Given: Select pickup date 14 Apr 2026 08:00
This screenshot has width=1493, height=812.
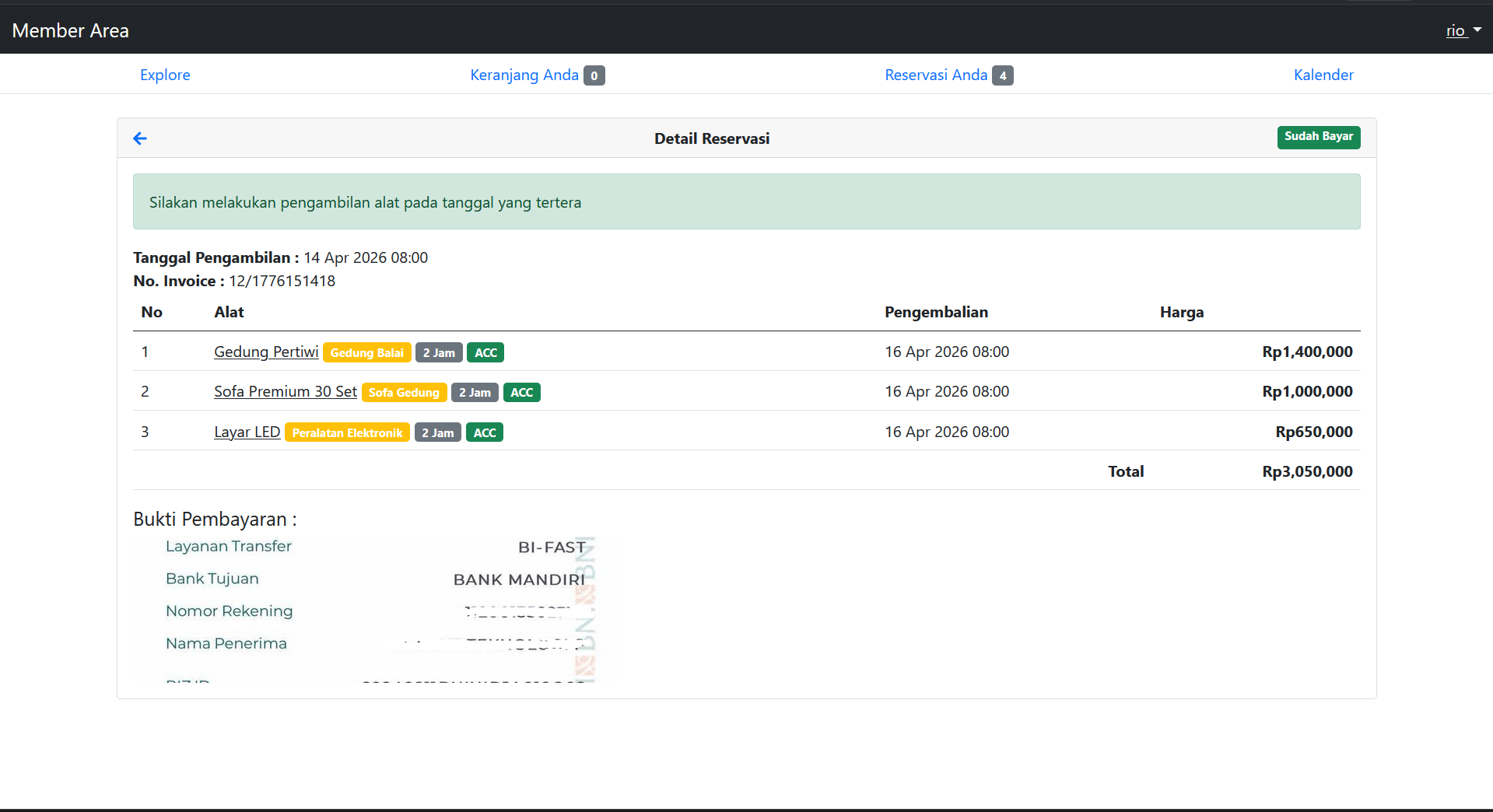Looking at the screenshot, I should (x=366, y=257).
